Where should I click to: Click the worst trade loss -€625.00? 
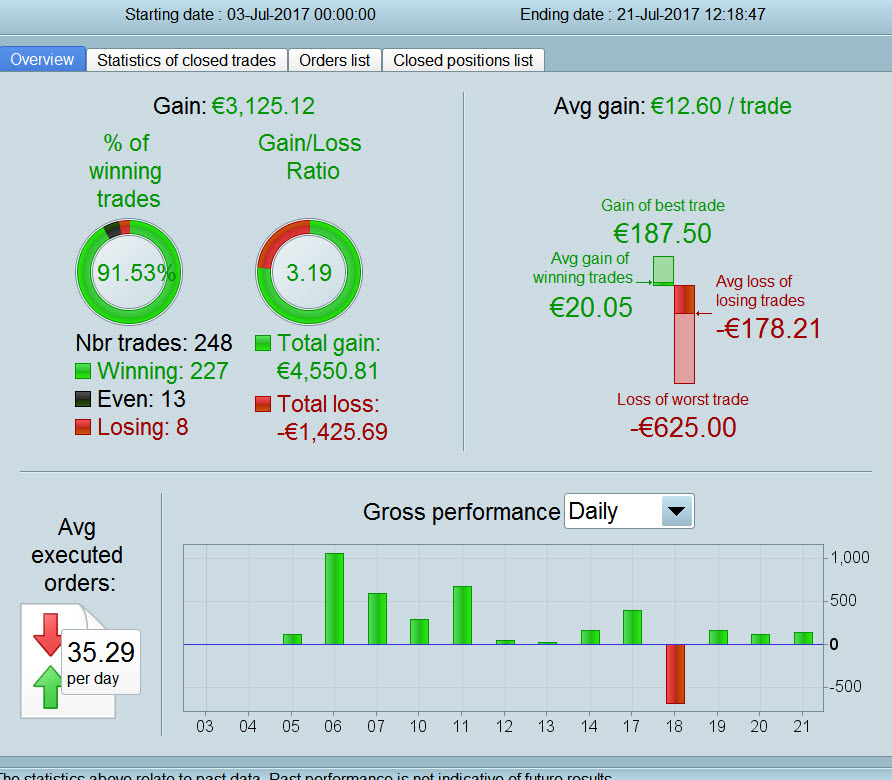click(x=683, y=427)
